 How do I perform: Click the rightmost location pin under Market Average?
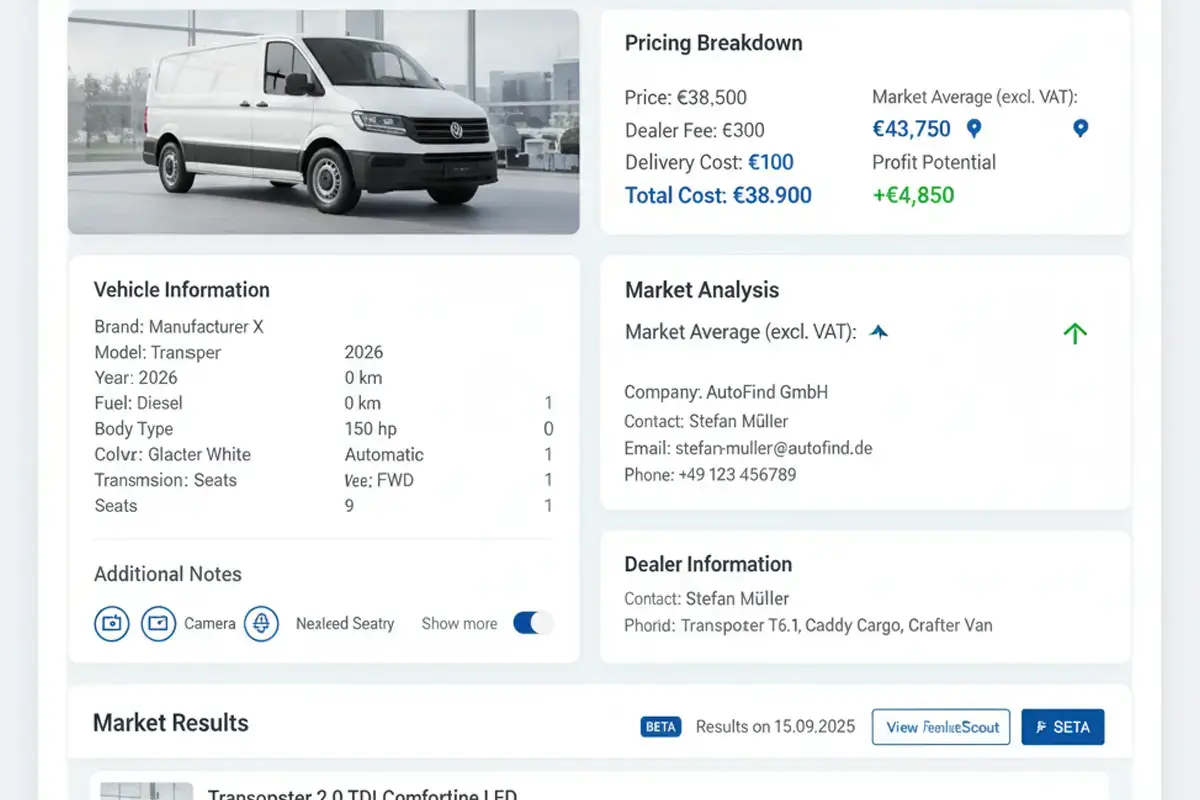(x=1079, y=129)
